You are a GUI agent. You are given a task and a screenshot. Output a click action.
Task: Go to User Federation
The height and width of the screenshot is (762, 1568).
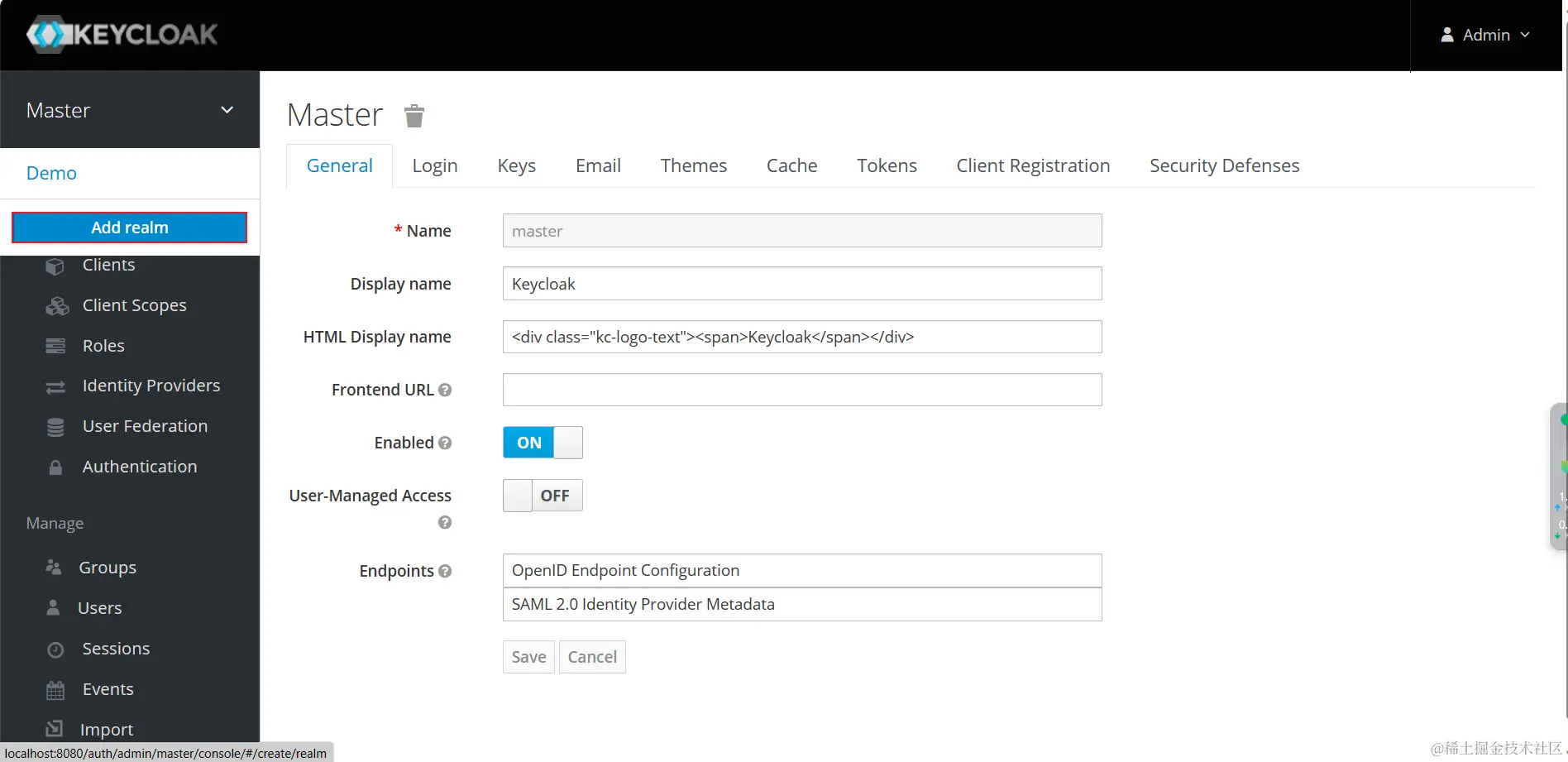[x=145, y=426]
